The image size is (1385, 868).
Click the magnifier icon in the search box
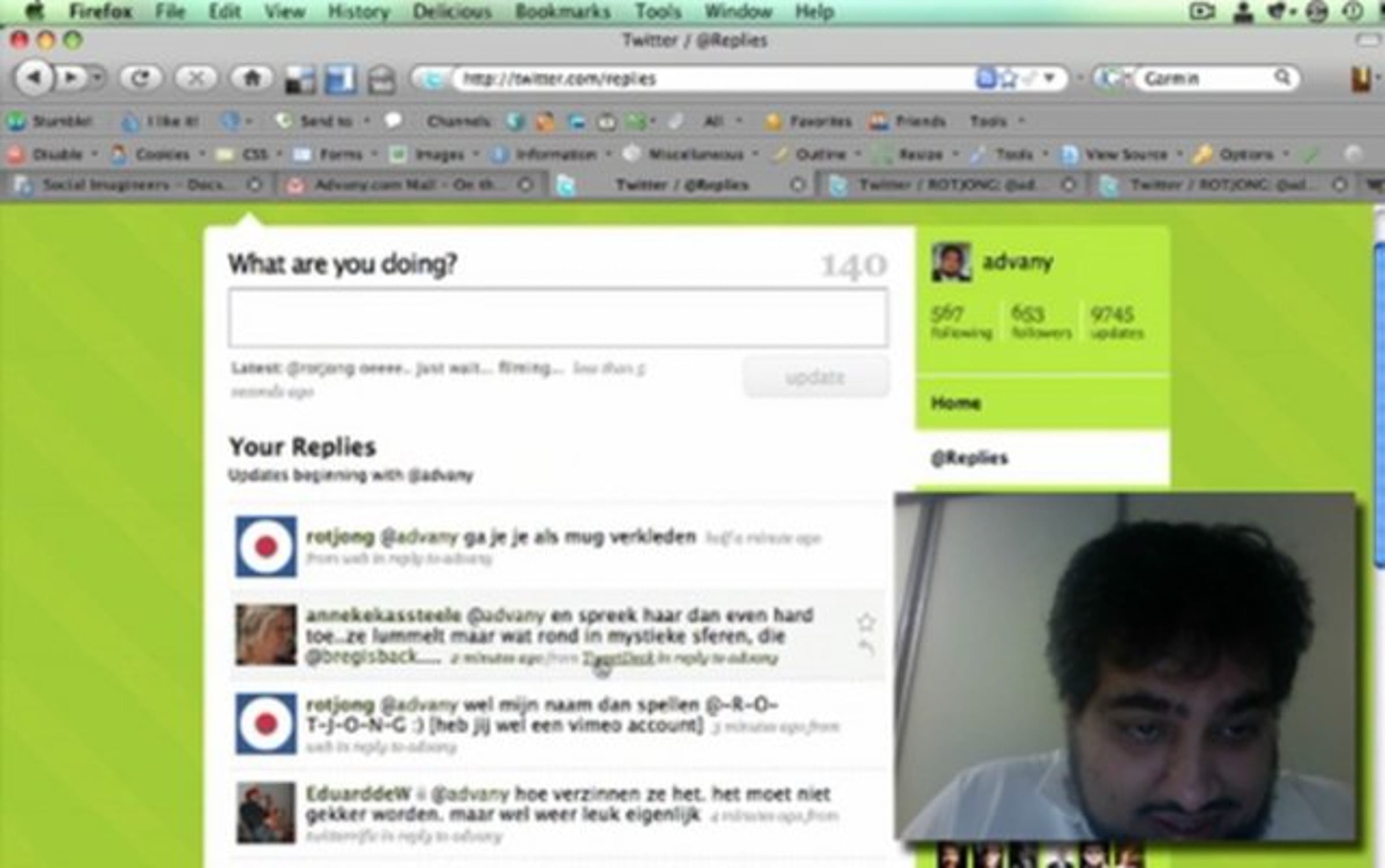click(x=1282, y=77)
